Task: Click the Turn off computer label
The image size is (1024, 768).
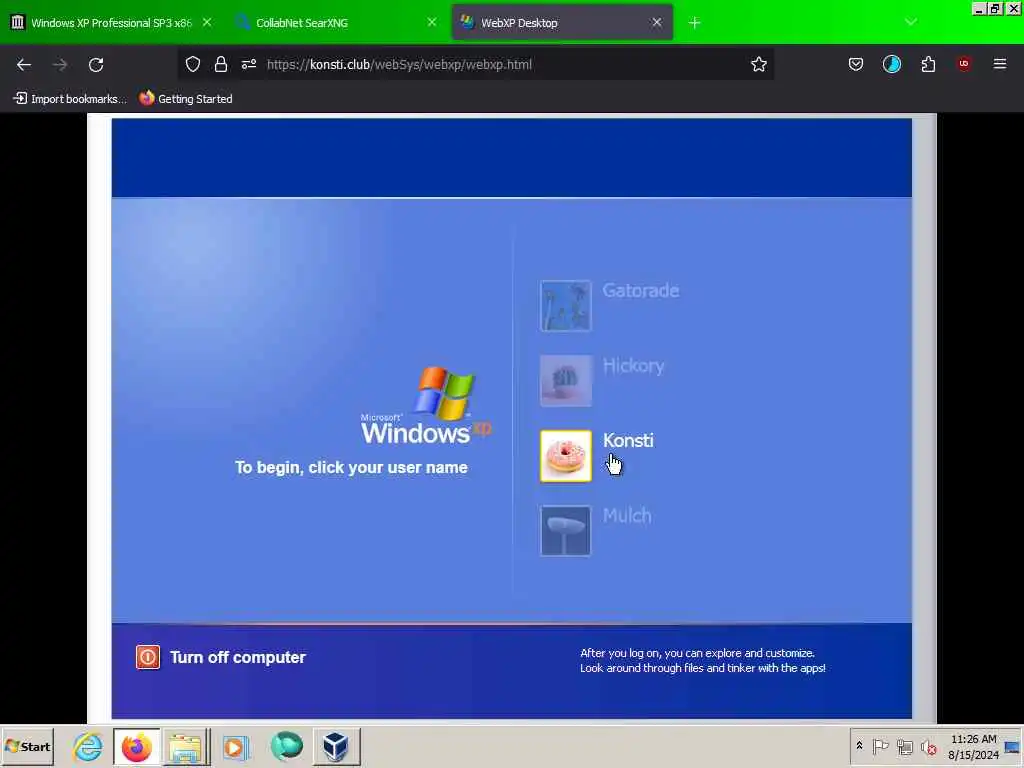Action: (x=238, y=657)
